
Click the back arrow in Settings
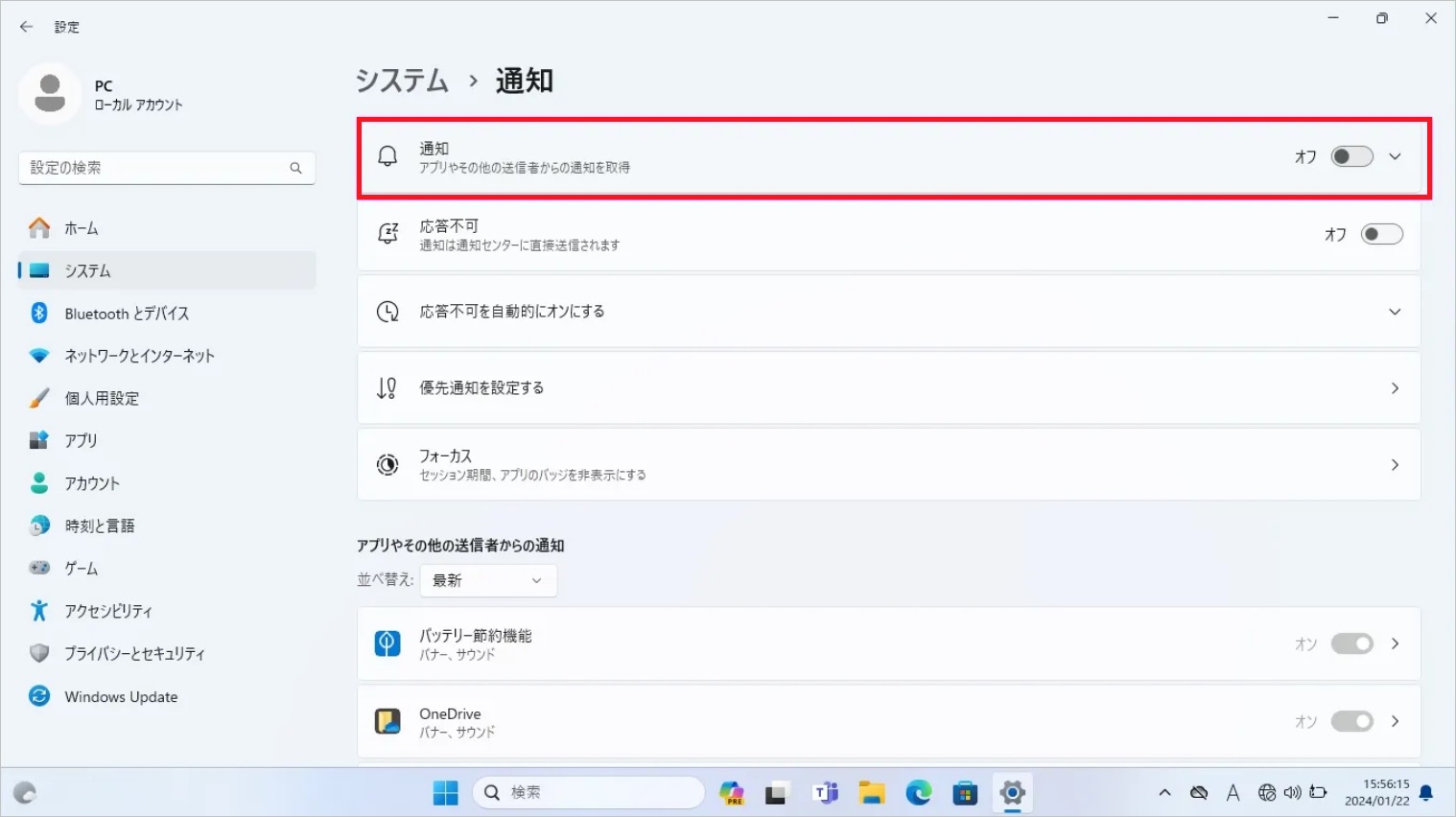pos(26,27)
